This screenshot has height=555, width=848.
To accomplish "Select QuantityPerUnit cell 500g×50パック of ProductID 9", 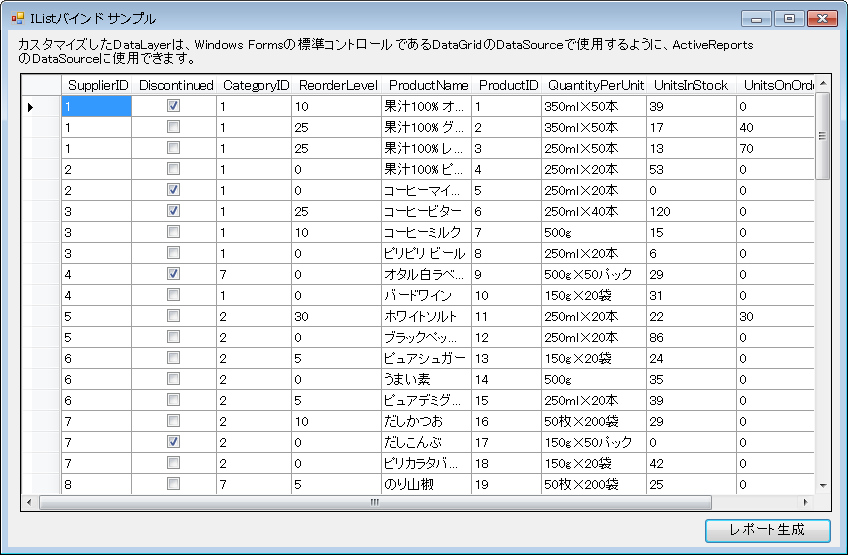I will (594, 274).
